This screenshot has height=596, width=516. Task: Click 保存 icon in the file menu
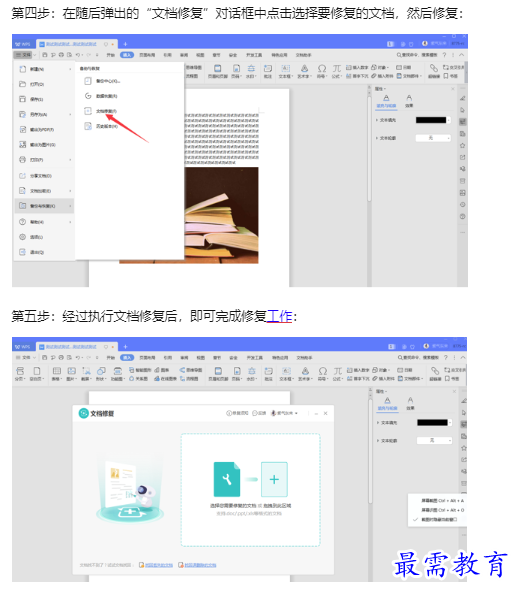pyautogui.click(x=23, y=99)
